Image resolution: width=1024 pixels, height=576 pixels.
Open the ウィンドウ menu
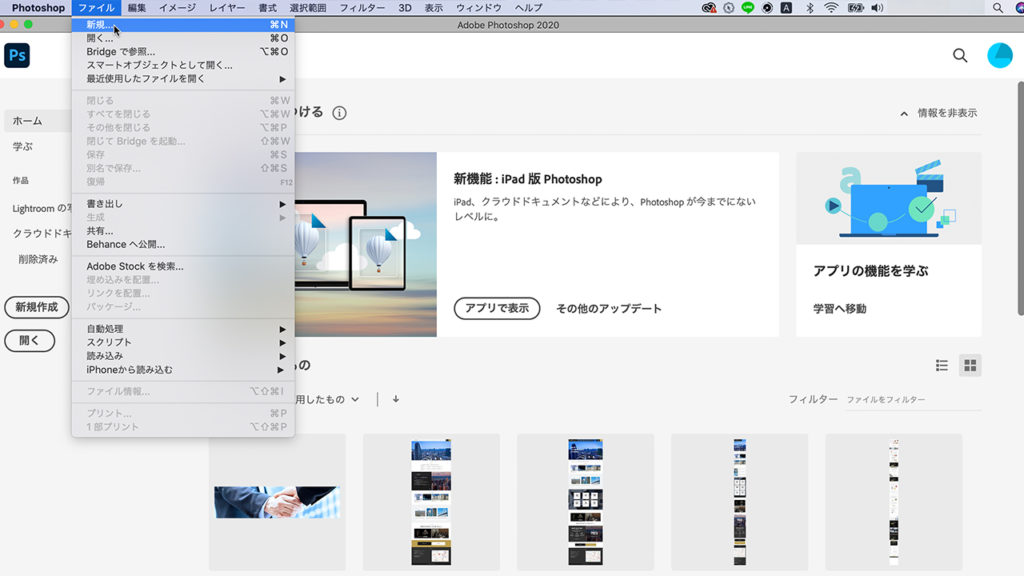tap(479, 8)
